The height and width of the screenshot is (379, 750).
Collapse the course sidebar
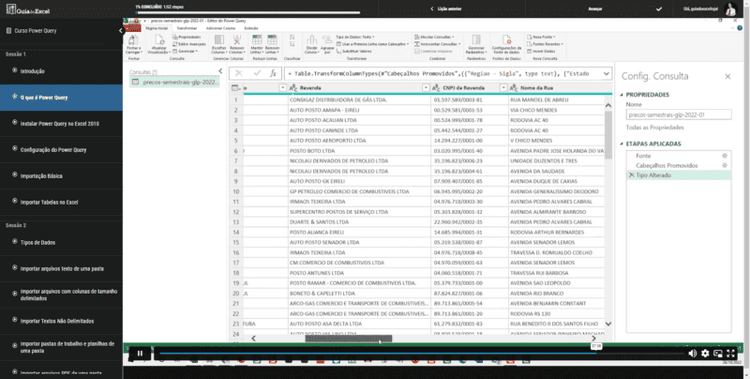[121, 31]
